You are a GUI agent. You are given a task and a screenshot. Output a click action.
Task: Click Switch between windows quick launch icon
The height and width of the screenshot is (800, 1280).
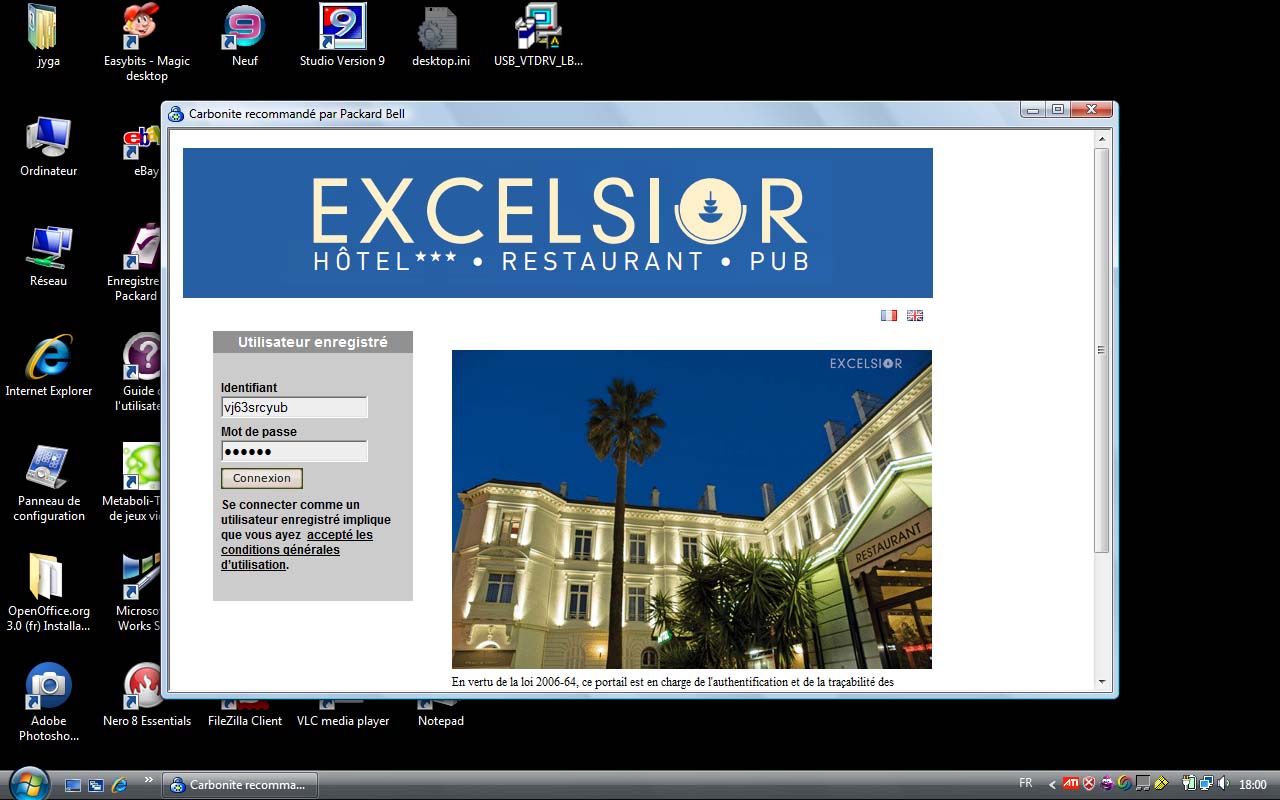pos(96,785)
